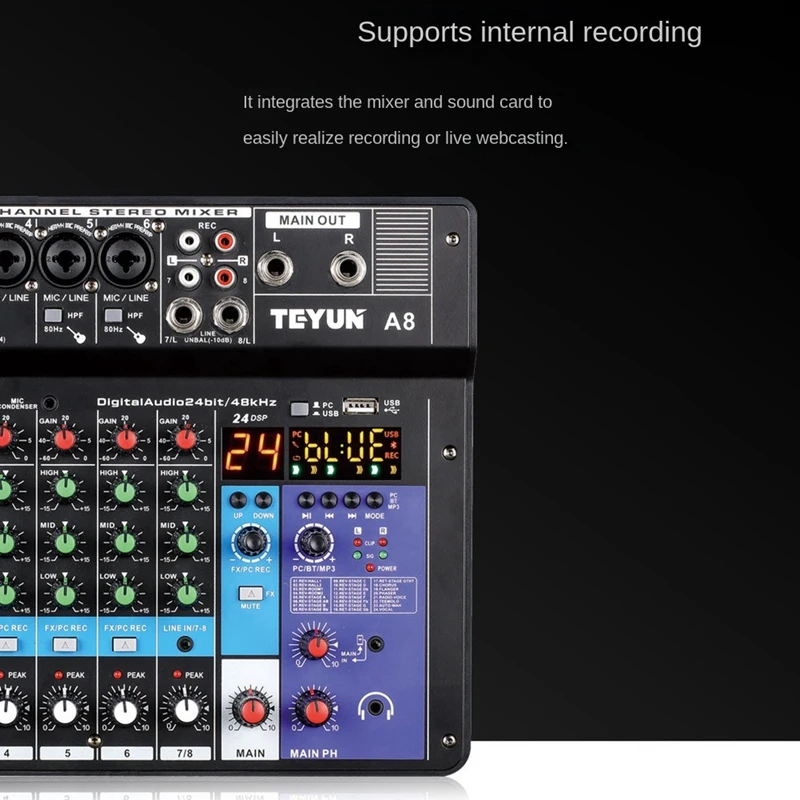
Task: Click the LINE IN/7-8 mini jack
Action: [x=185, y=644]
